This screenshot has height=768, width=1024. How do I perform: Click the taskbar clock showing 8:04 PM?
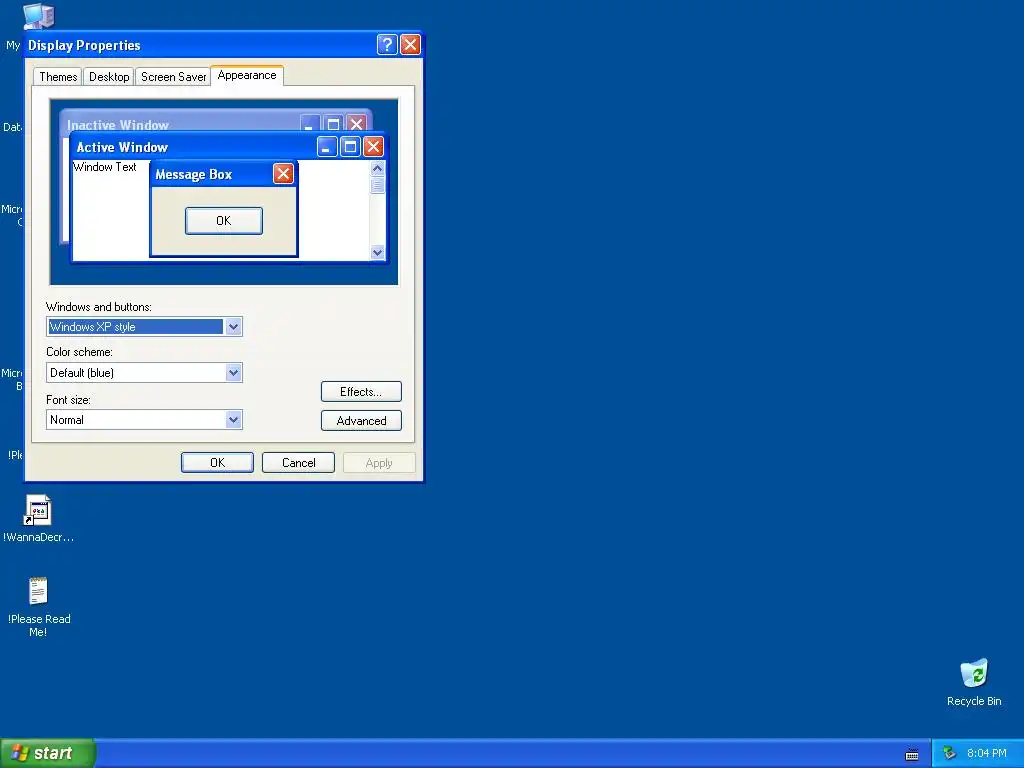tap(986, 754)
